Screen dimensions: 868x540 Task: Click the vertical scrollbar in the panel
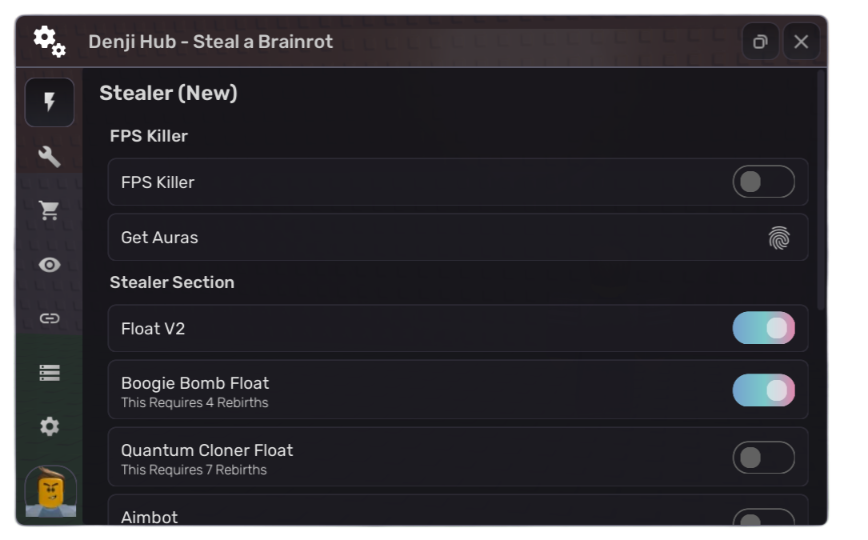(821, 190)
